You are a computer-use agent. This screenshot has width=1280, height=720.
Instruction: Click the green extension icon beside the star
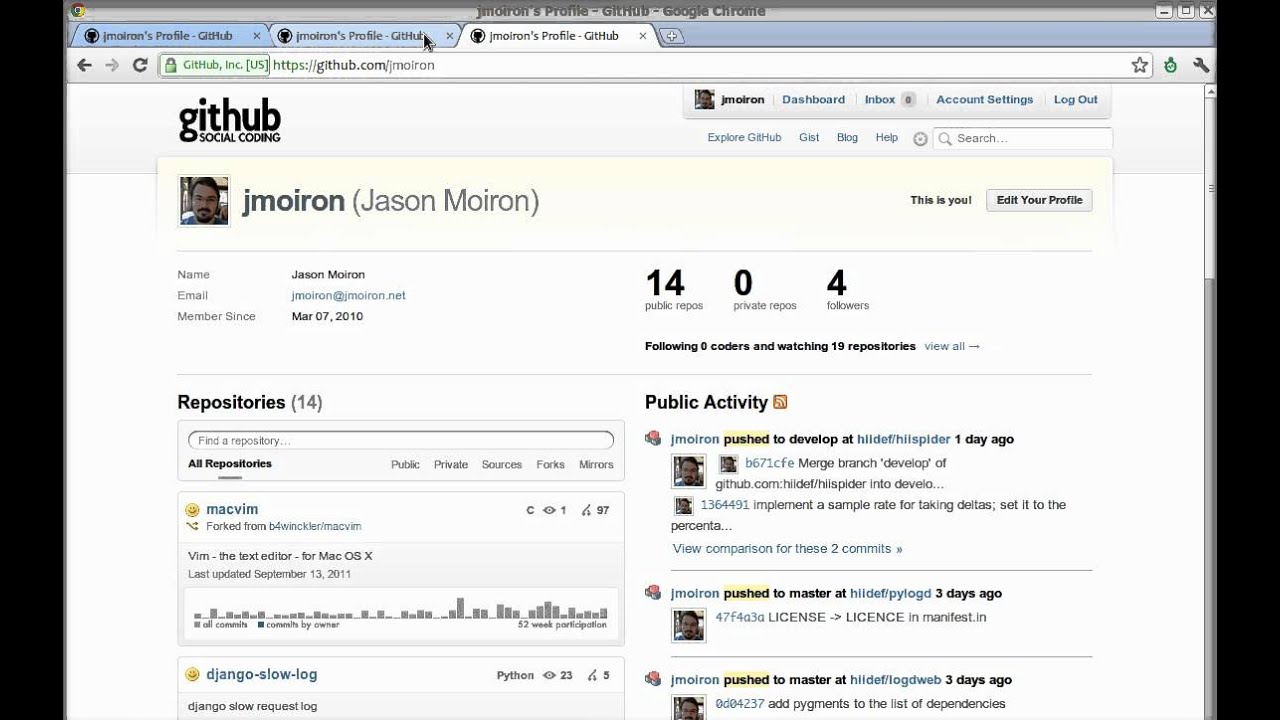click(1171, 65)
